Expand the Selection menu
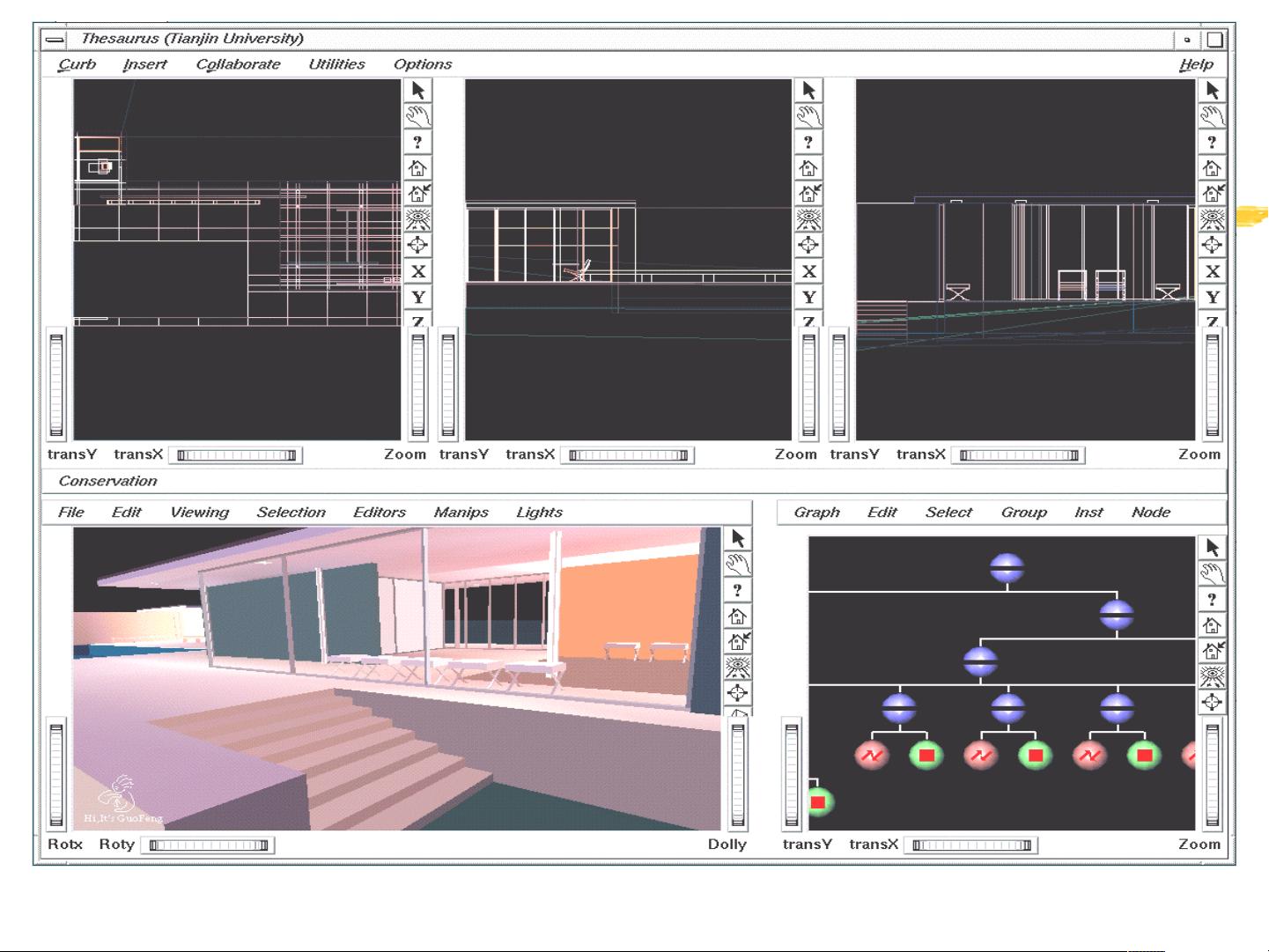The image size is (1269, 952). click(x=291, y=513)
